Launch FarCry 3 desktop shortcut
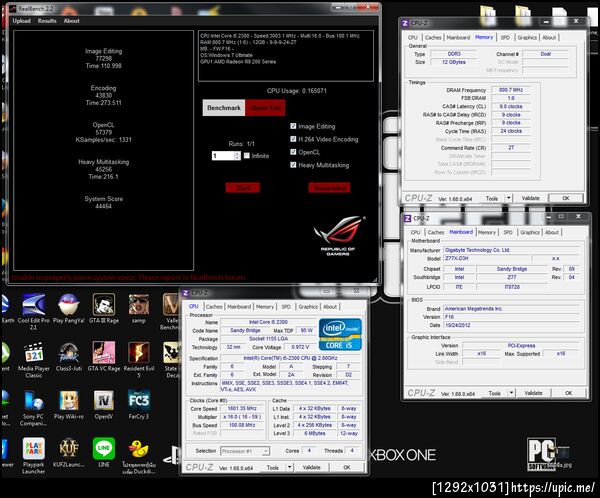The width and height of the screenshot is (600, 498). tap(139, 405)
